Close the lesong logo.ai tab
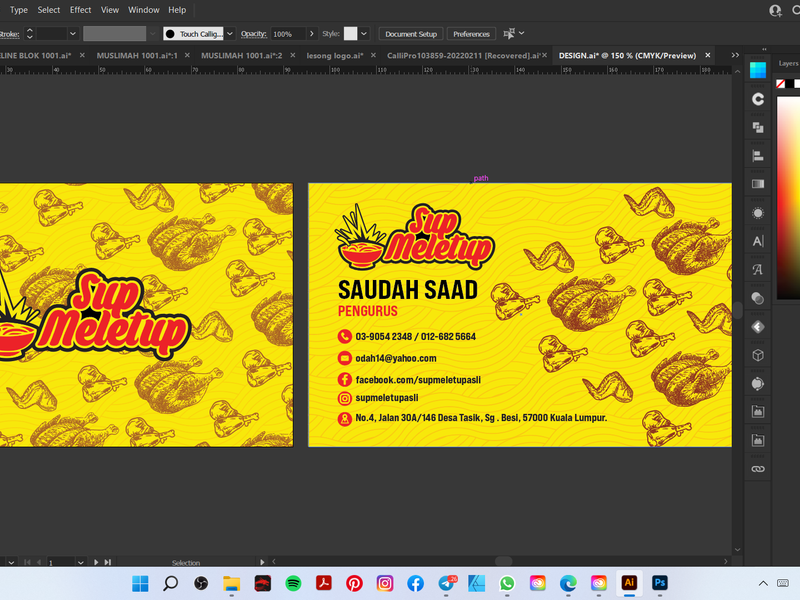Viewport: 800px width, 600px height. tap(373, 55)
